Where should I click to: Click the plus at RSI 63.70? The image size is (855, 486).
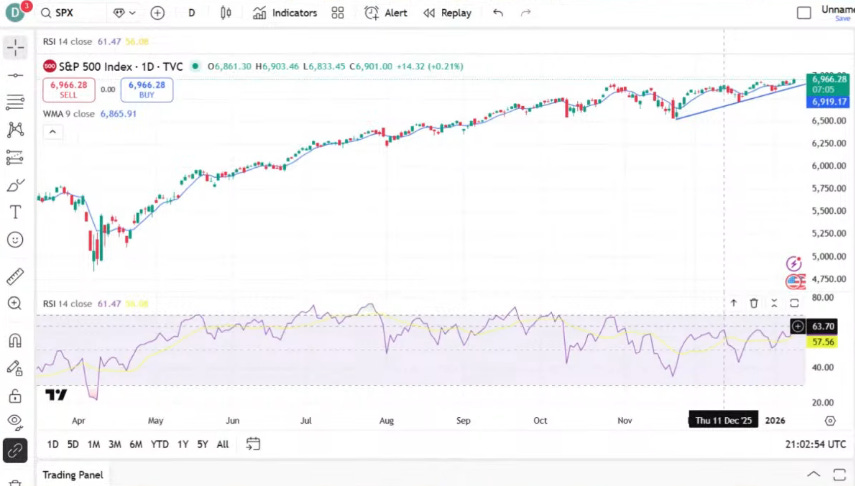[x=798, y=326]
